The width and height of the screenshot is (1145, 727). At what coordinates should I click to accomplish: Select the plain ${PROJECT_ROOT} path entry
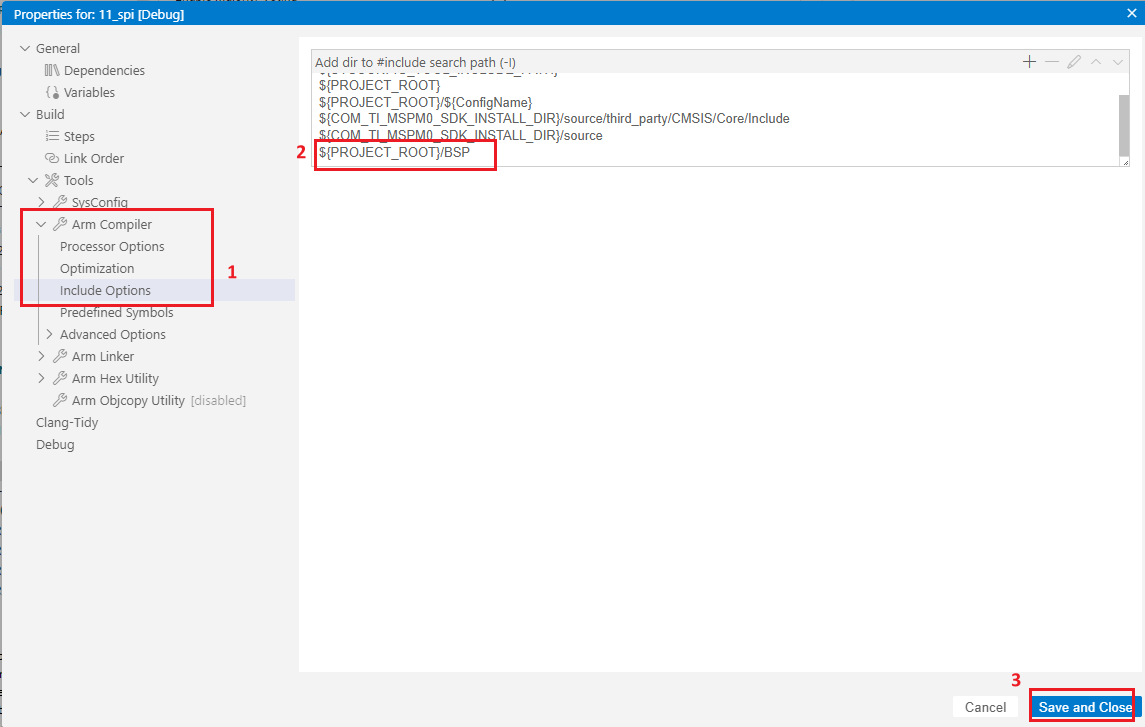point(380,85)
